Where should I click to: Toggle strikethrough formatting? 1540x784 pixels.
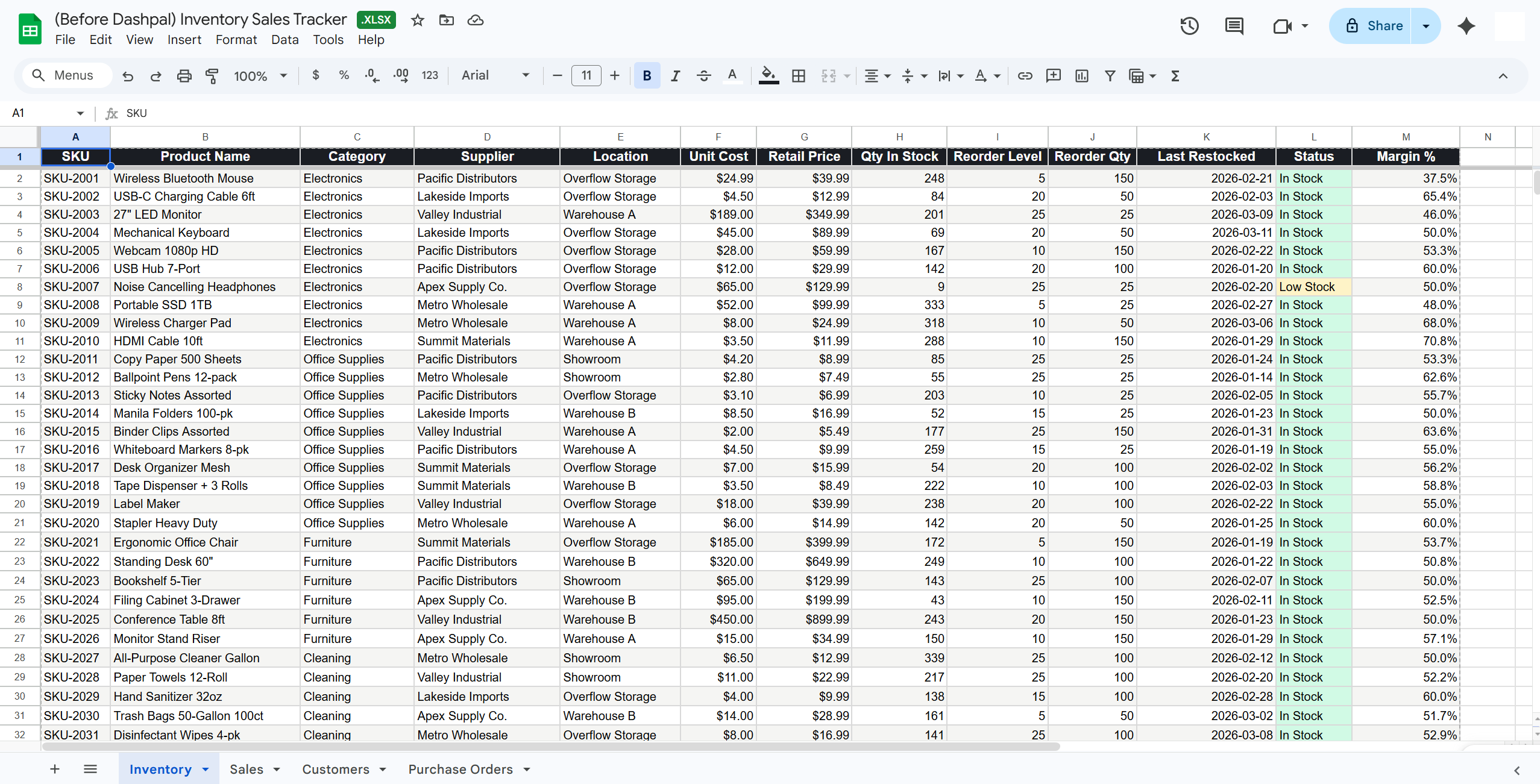click(x=703, y=75)
